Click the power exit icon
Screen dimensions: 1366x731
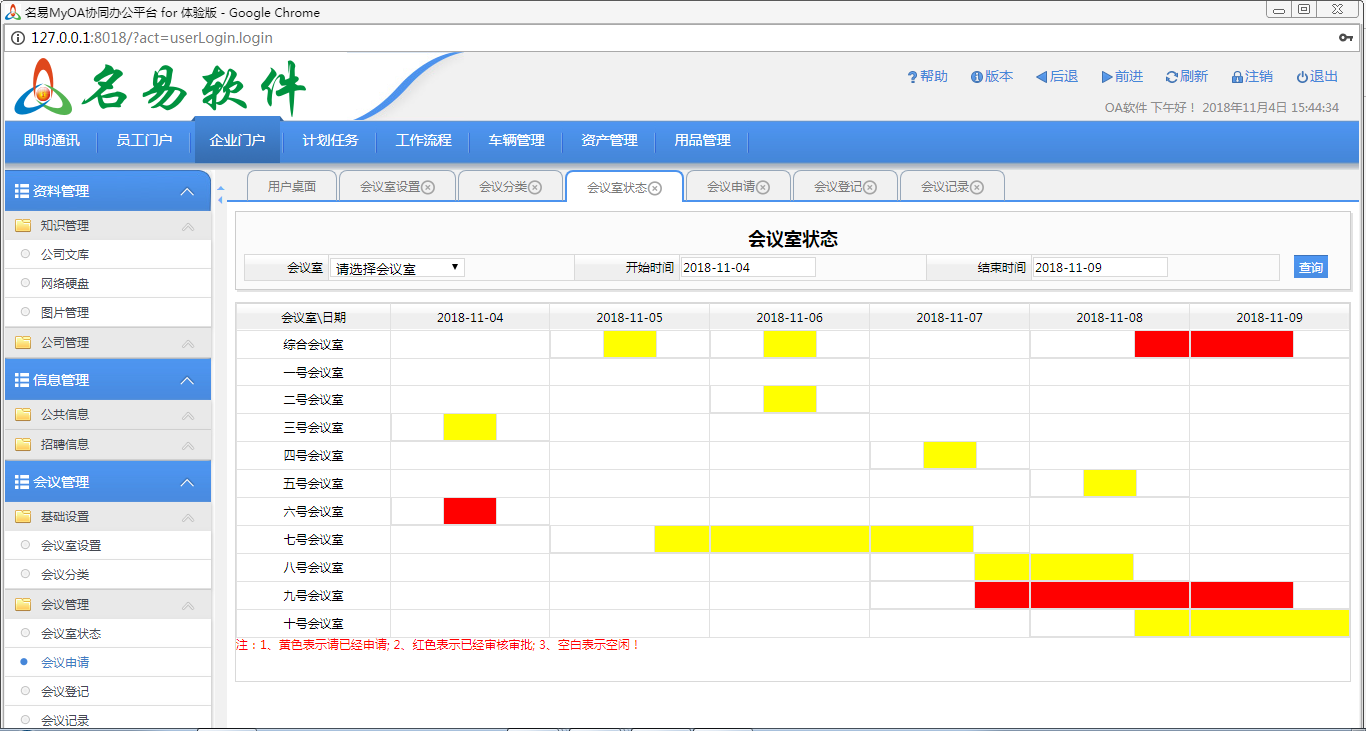click(1302, 77)
